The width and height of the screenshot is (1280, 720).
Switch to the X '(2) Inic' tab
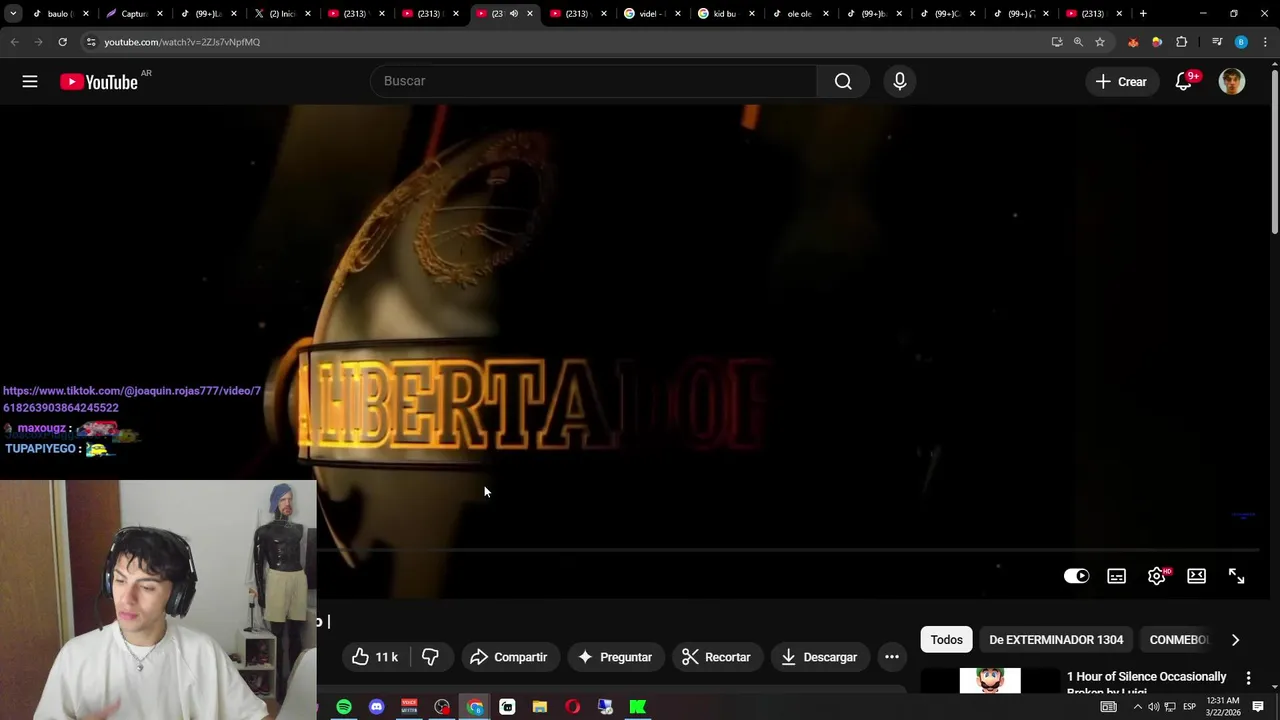280,14
